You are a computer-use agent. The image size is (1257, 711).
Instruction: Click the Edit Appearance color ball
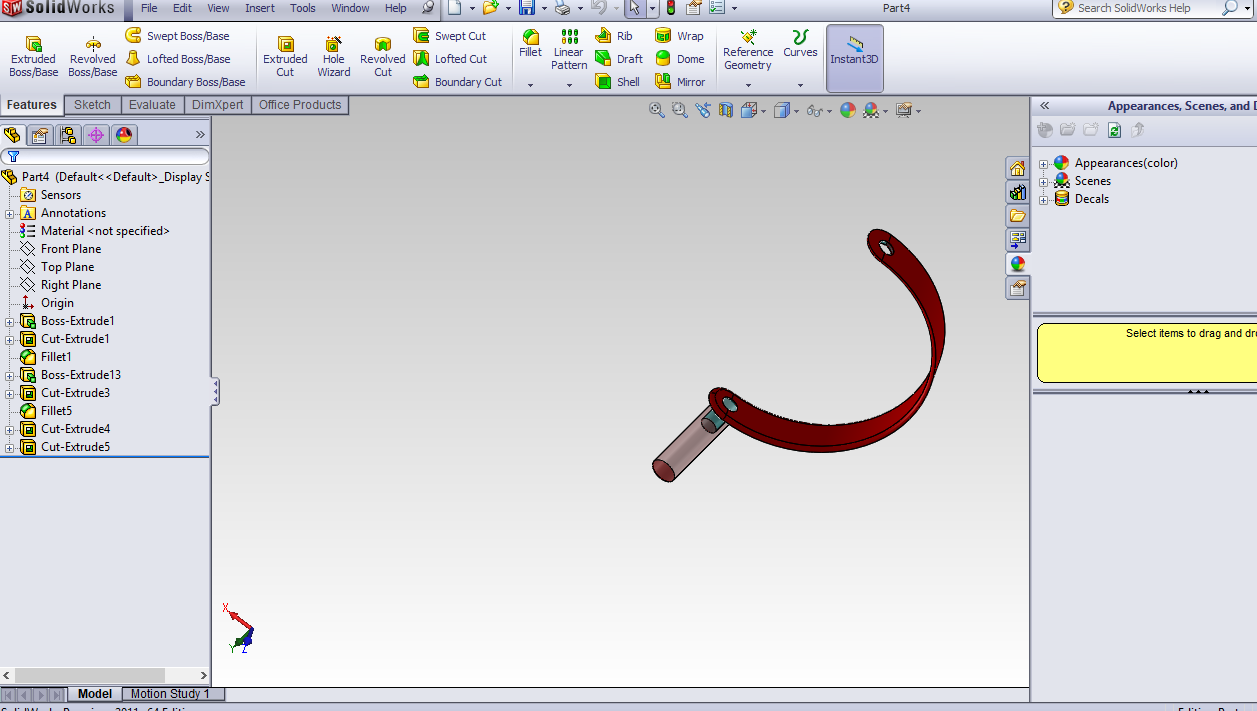click(x=848, y=110)
